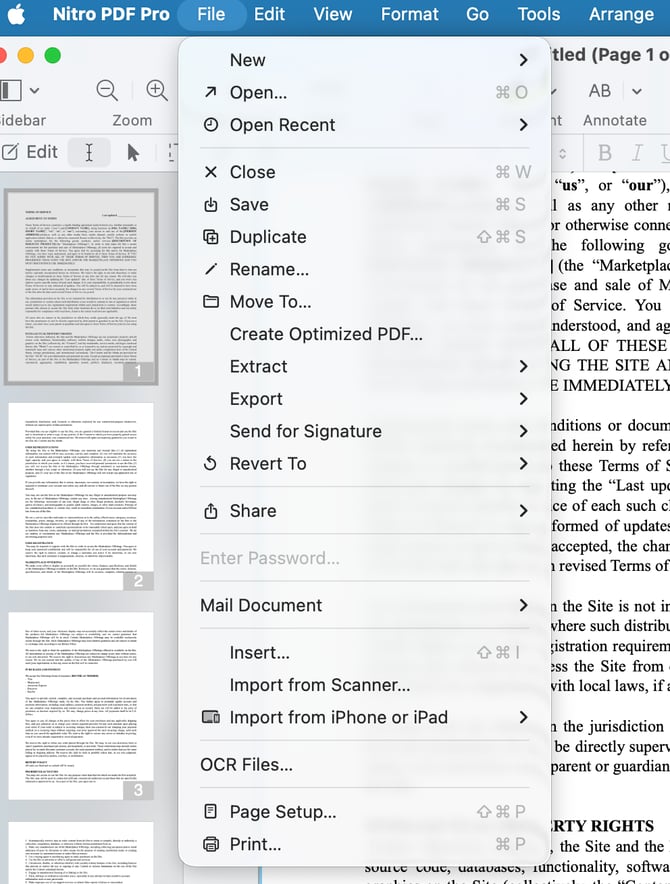This screenshot has width=670, height=884.
Task: Expand the Share submenu
Action: [364, 511]
